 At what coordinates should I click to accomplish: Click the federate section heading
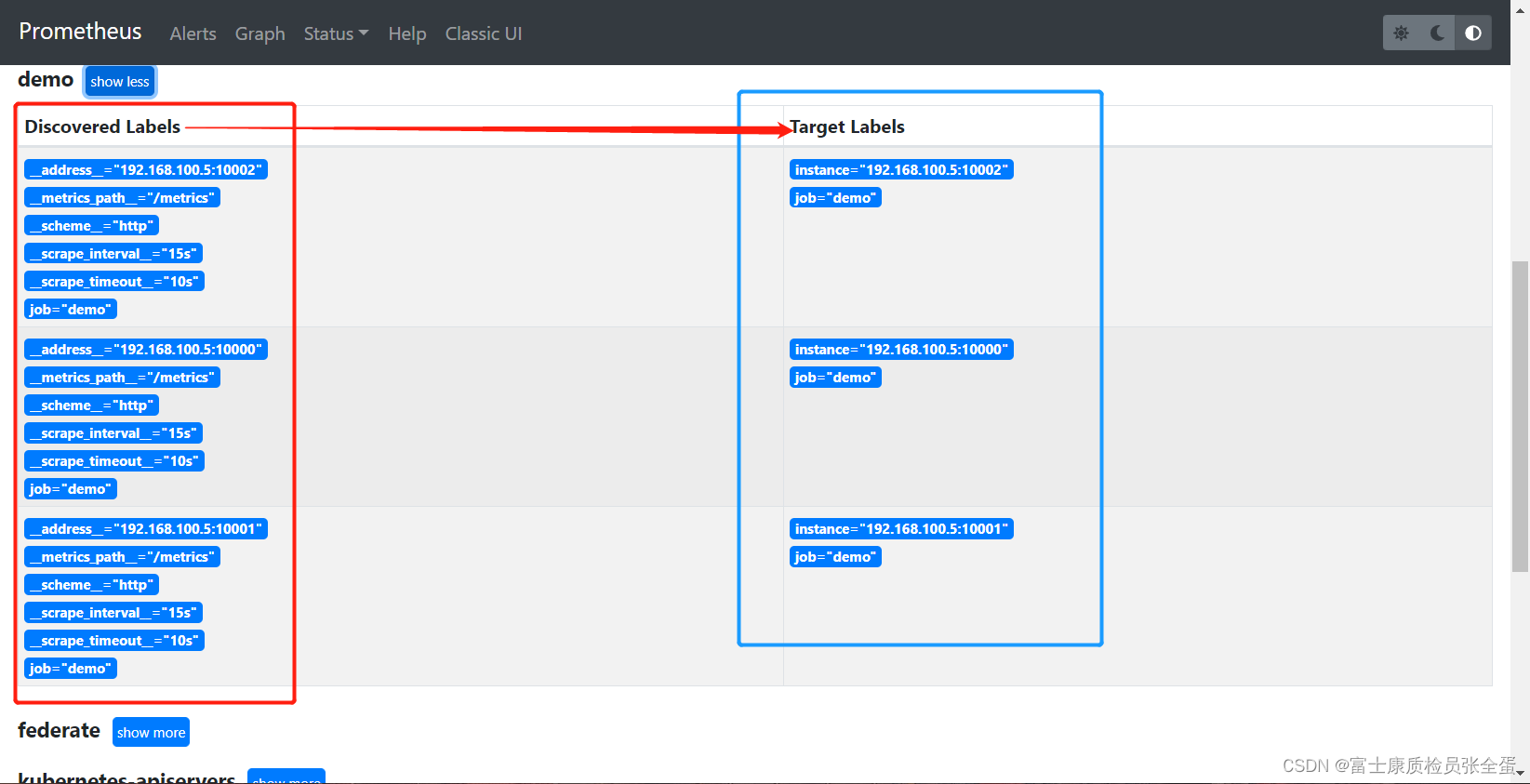click(59, 730)
